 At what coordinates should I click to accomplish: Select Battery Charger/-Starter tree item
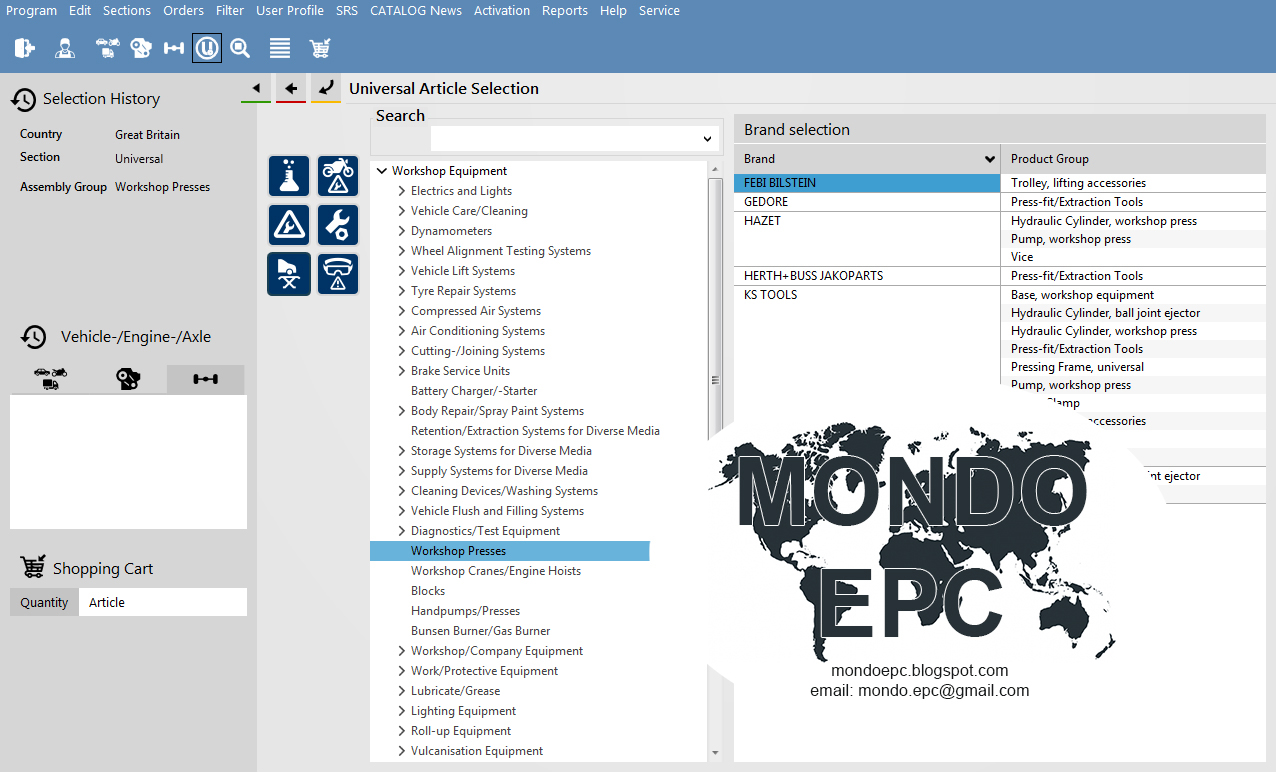pos(474,391)
